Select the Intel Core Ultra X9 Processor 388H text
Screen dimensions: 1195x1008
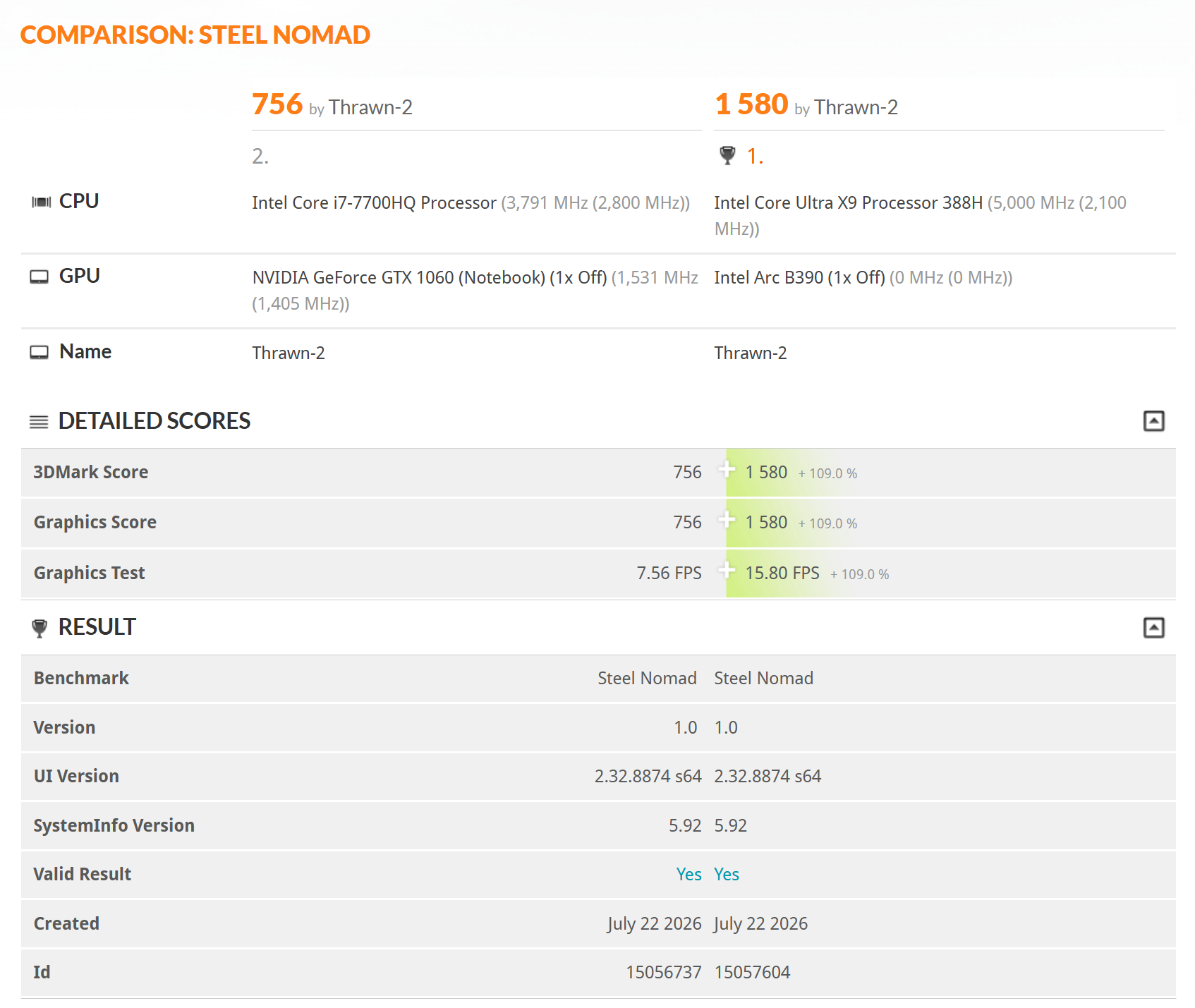(x=848, y=203)
